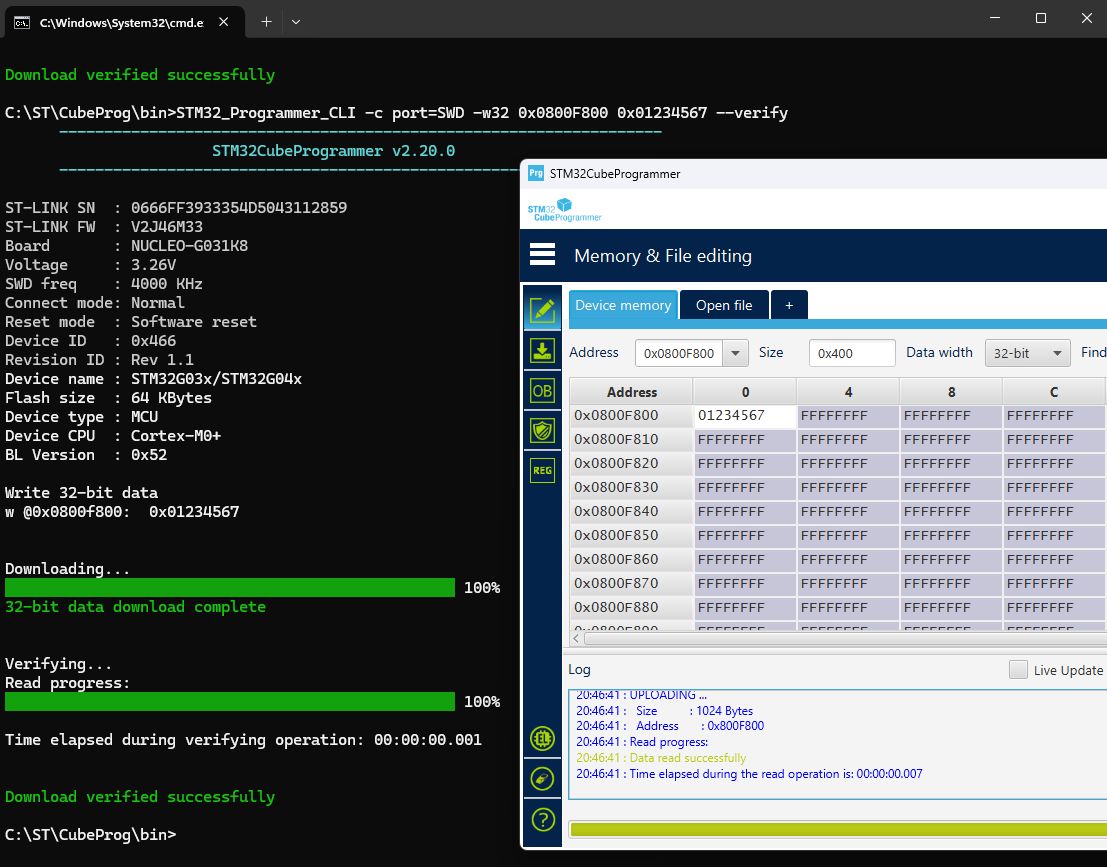
Task: Click the memory table horizontal scrollbar
Action: [x=844, y=639]
